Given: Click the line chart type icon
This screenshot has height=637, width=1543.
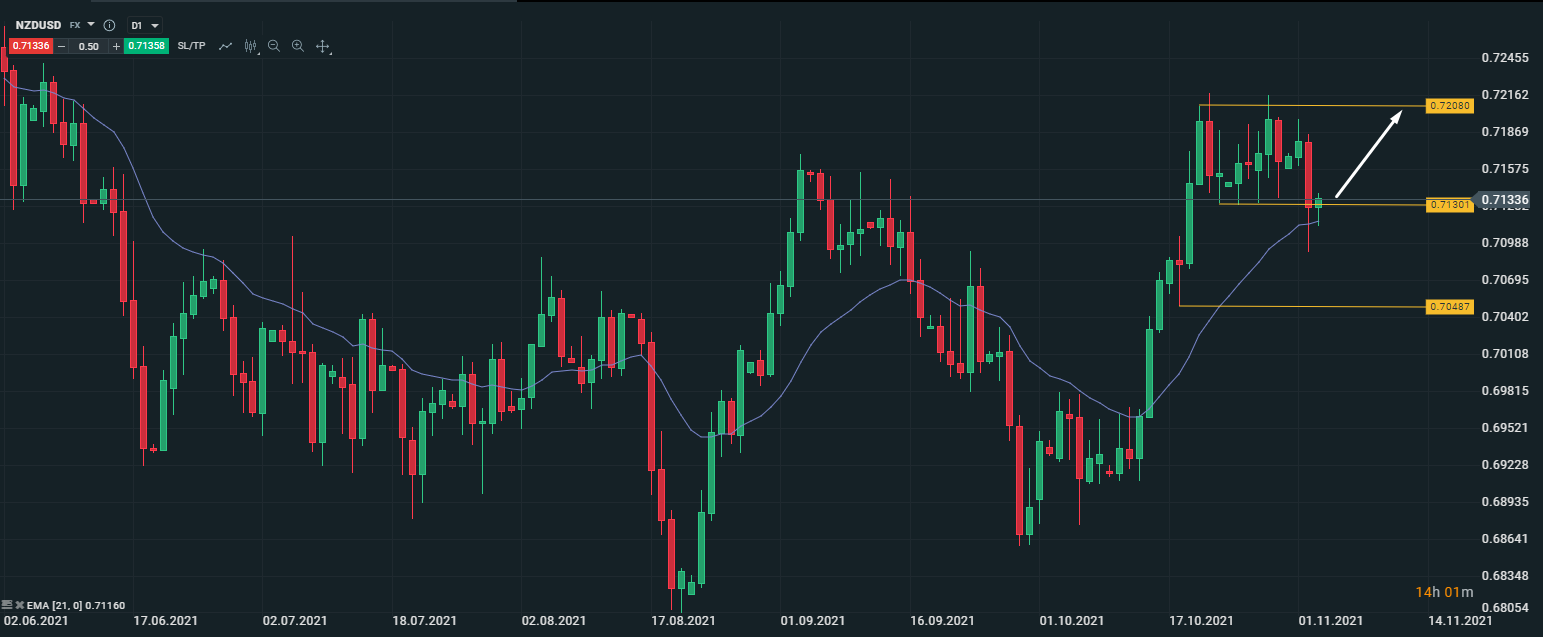Looking at the screenshot, I should (226, 46).
